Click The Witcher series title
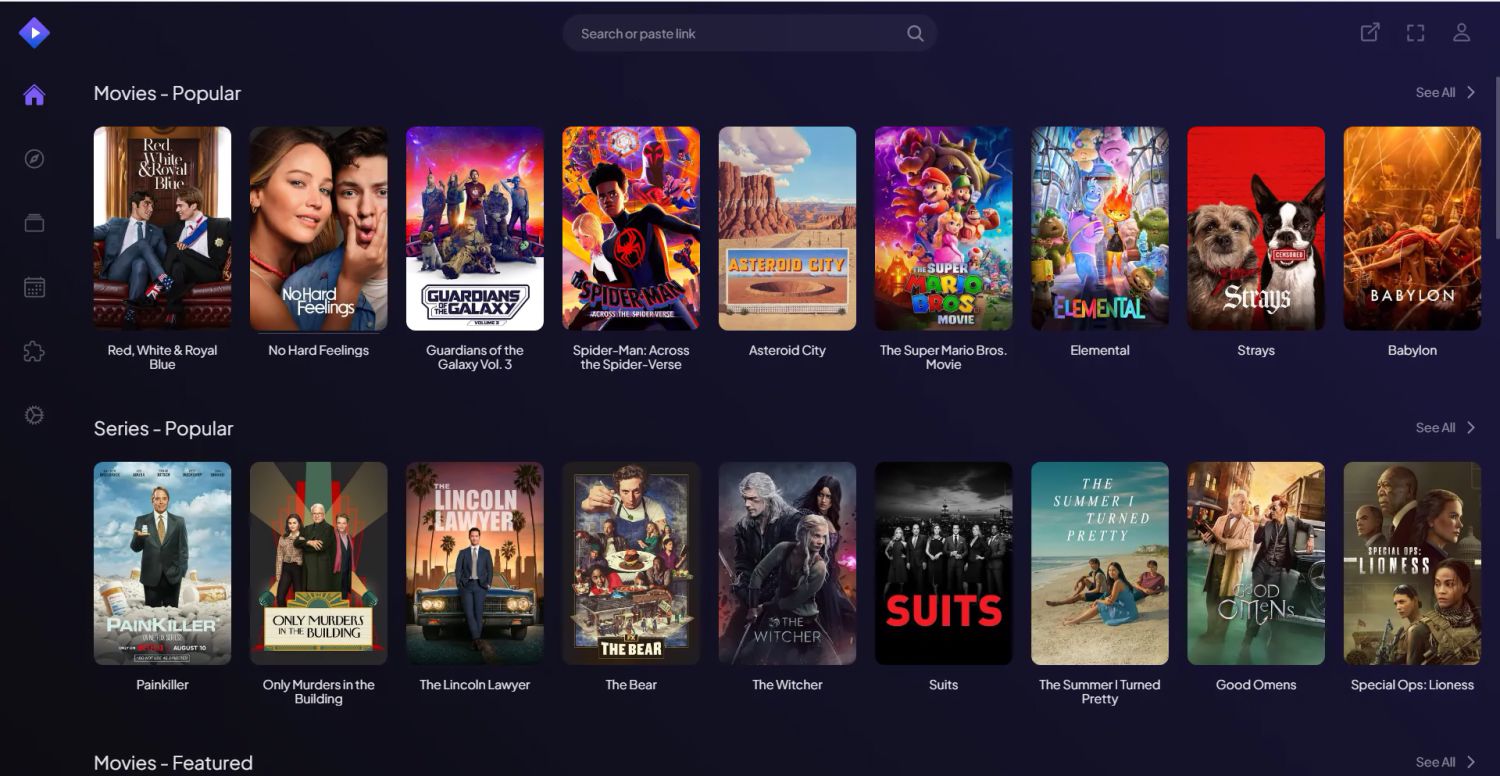This screenshot has height=776, width=1500. [x=787, y=685]
